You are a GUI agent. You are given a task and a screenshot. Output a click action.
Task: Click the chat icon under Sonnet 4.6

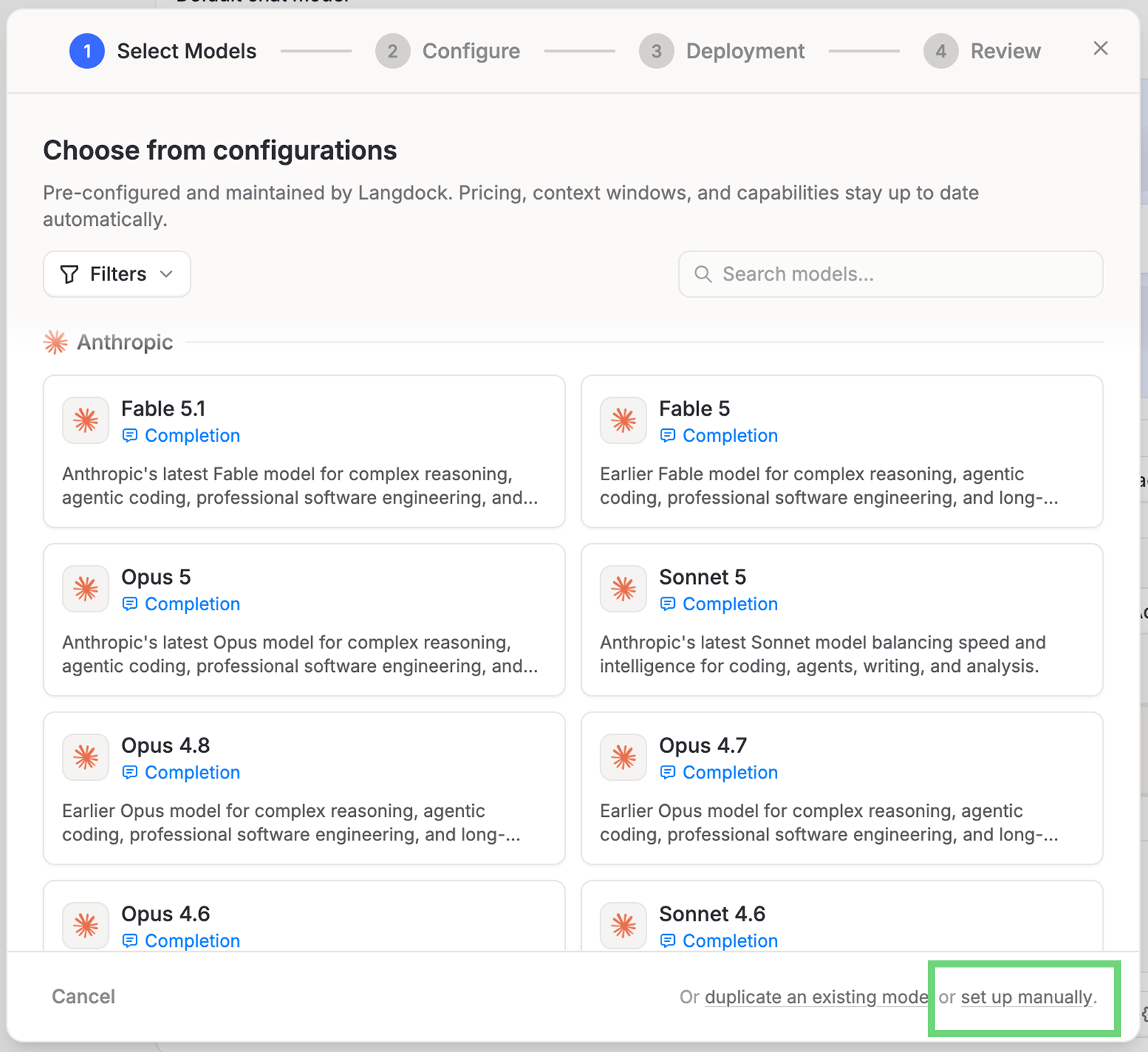coord(667,940)
